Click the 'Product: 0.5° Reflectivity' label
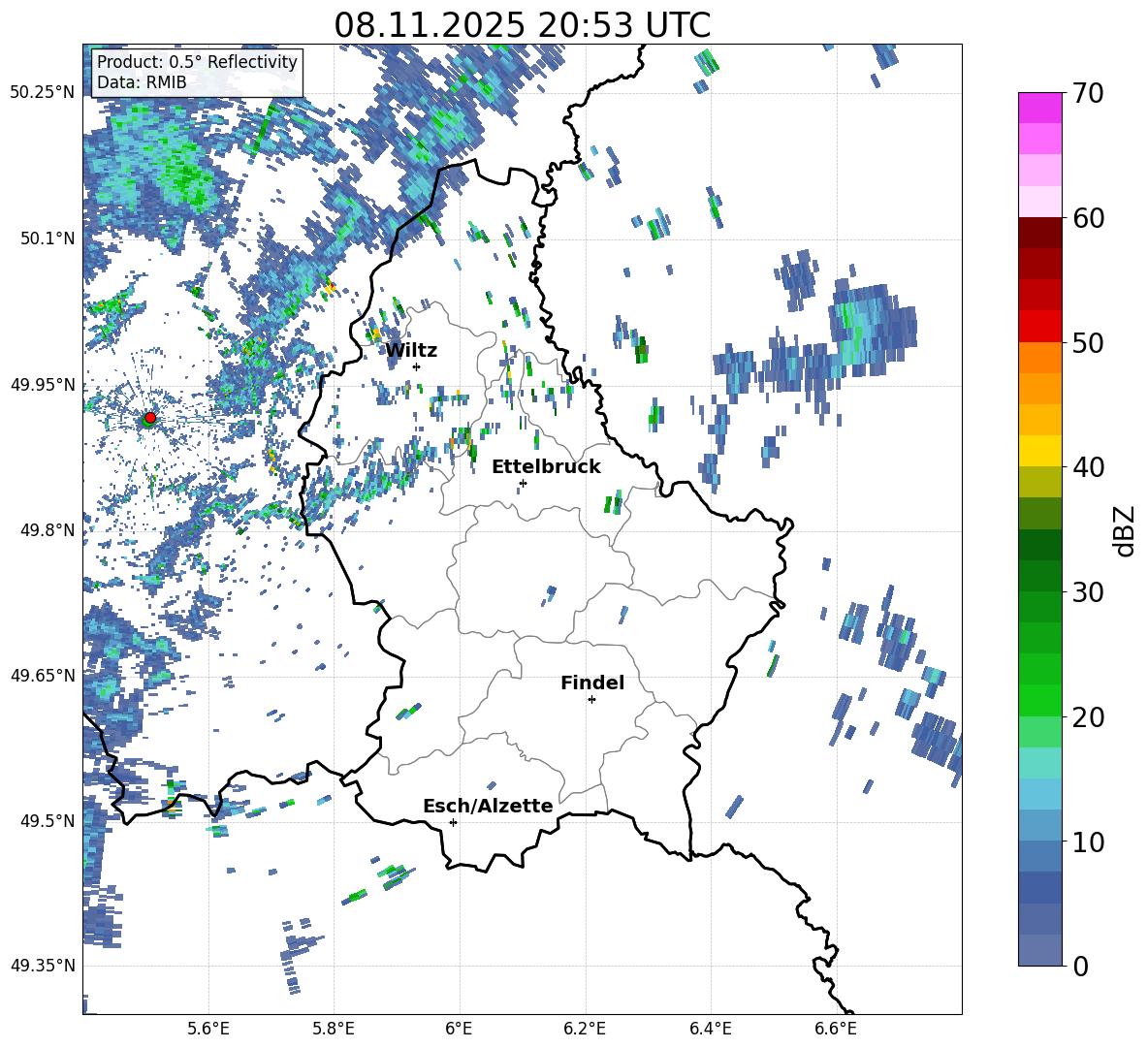Screen dimensions: 1148x1048 tap(197, 61)
